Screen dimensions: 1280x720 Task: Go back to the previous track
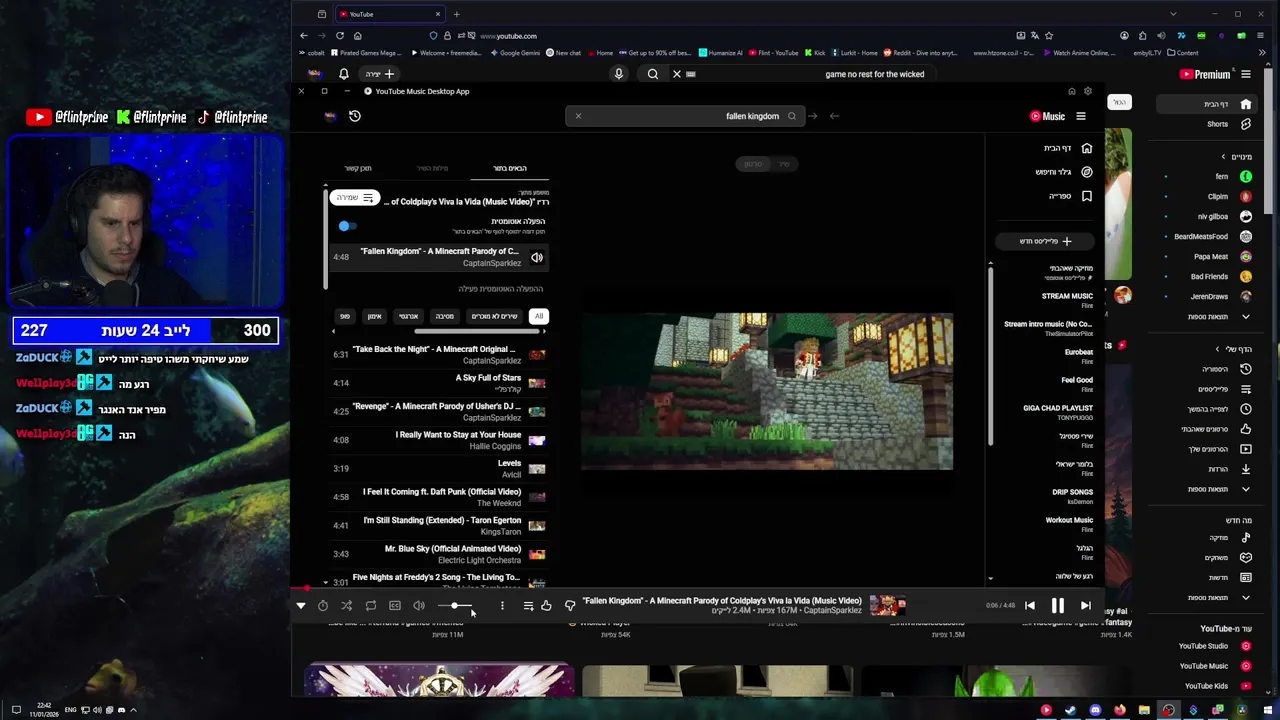click(x=1030, y=605)
